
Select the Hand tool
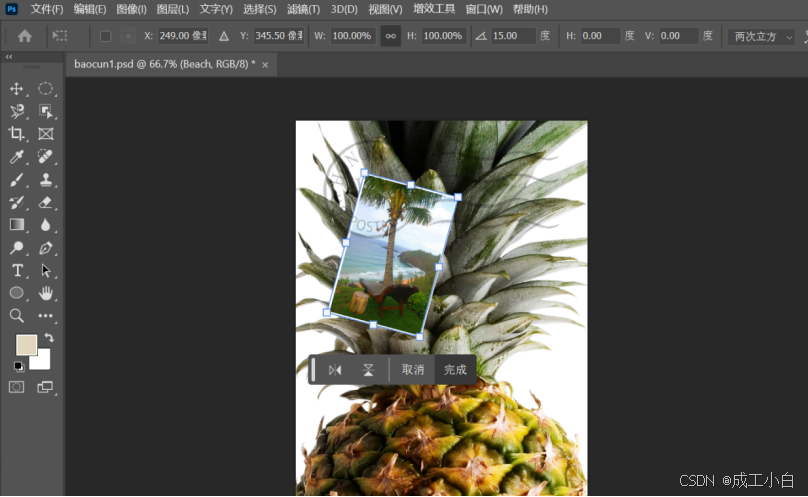pyautogui.click(x=45, y=293)
